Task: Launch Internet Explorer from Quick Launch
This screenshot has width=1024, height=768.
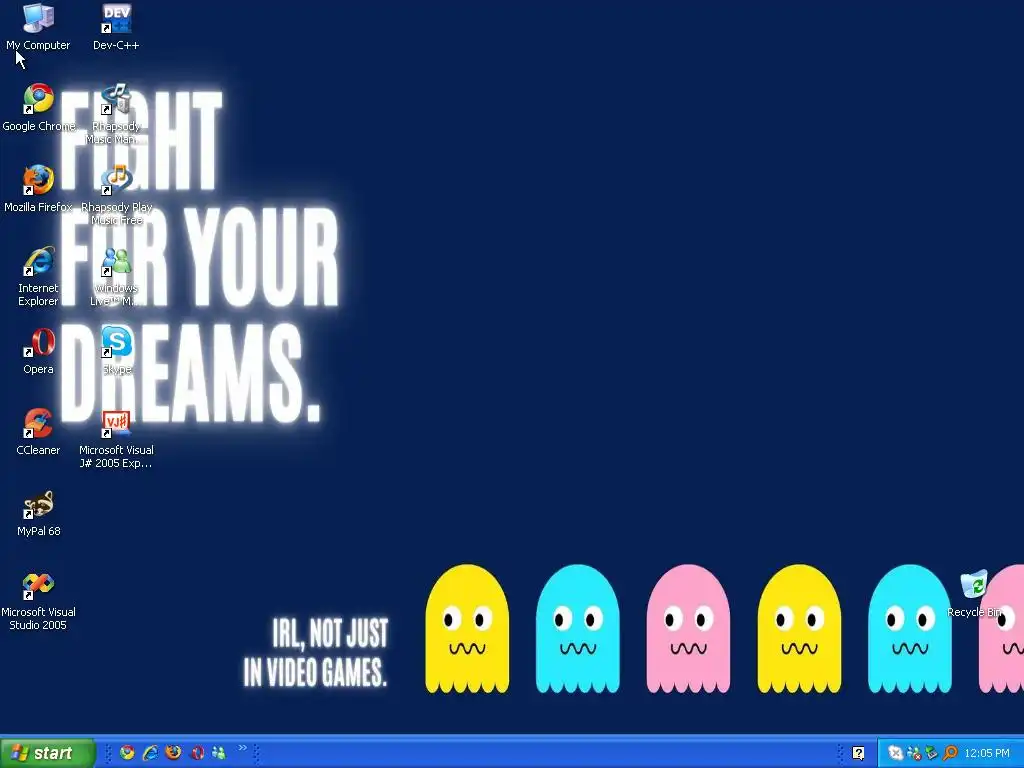Action: click(x=150, y=753)
